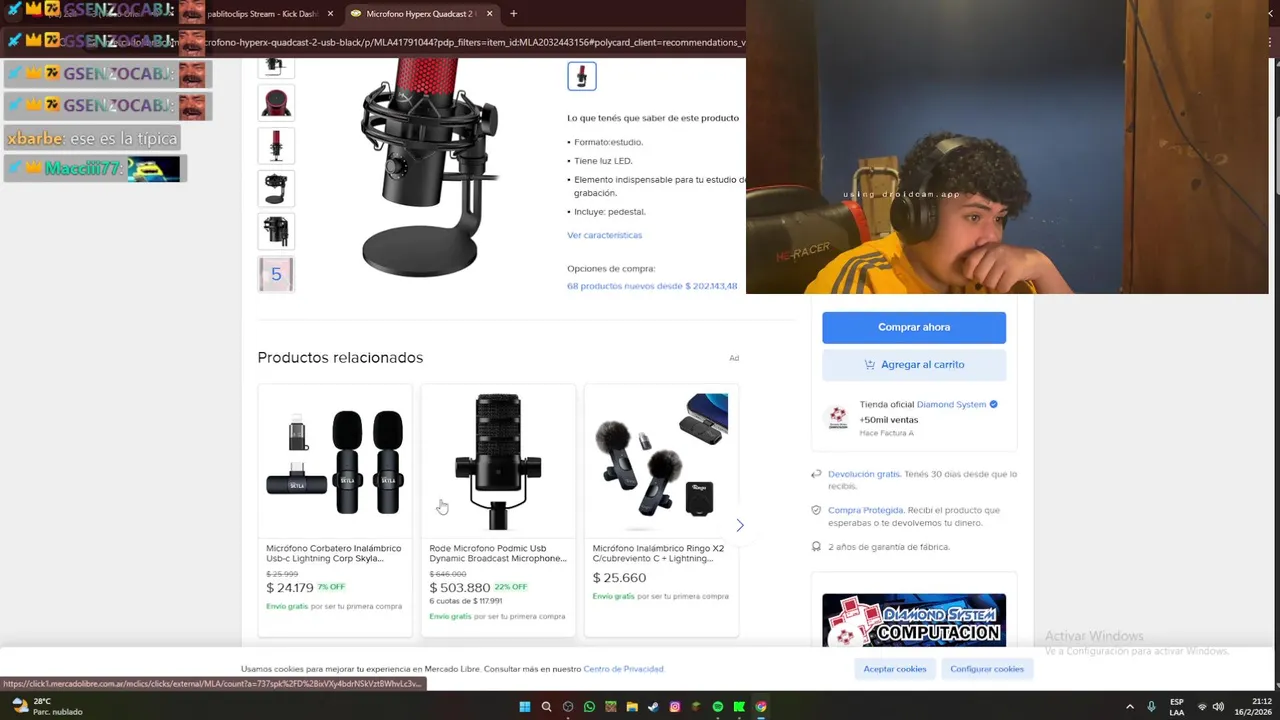
Task: Click the main HyperX microphone image
Action: (430, 168)
